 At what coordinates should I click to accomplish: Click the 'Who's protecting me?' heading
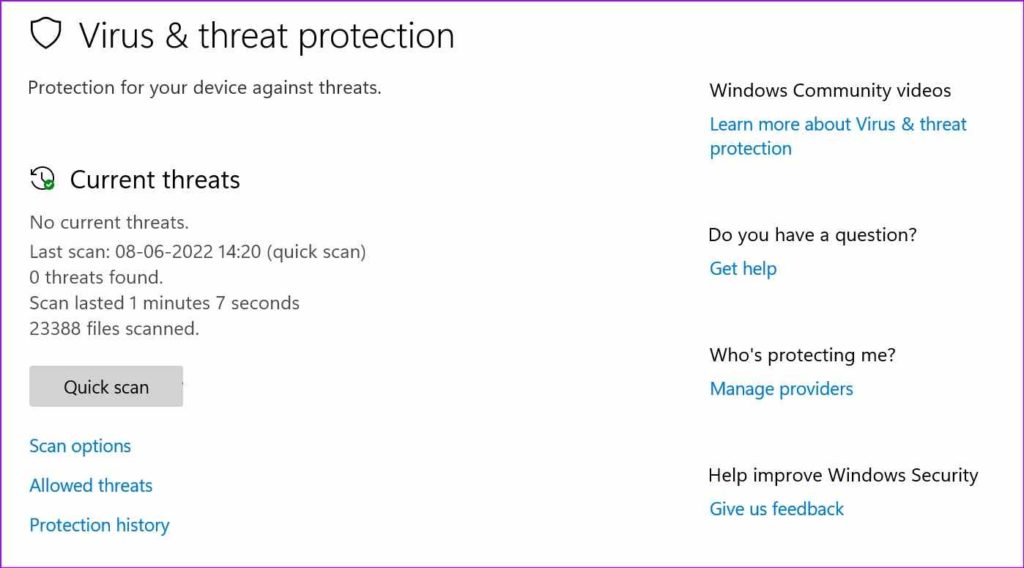coord(802,355)
